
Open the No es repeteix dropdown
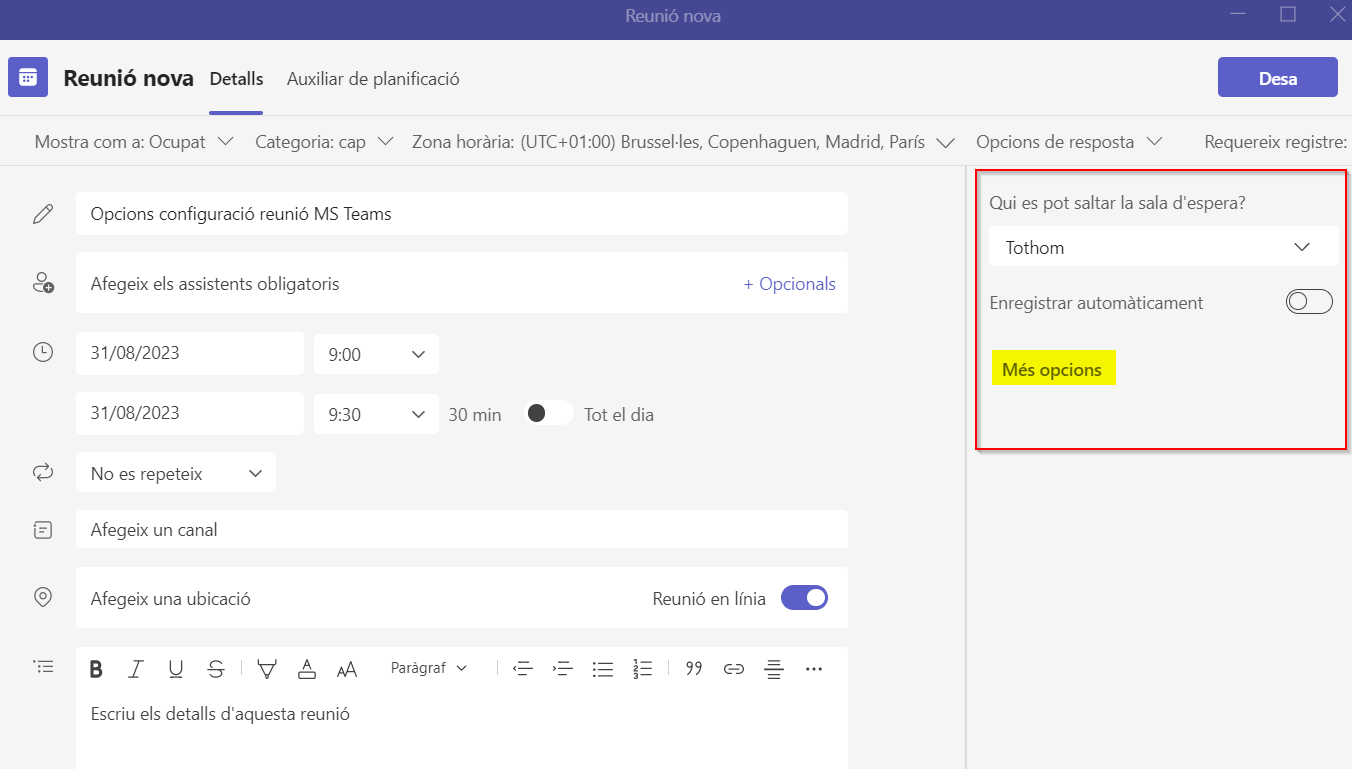(x=176, y=473)
